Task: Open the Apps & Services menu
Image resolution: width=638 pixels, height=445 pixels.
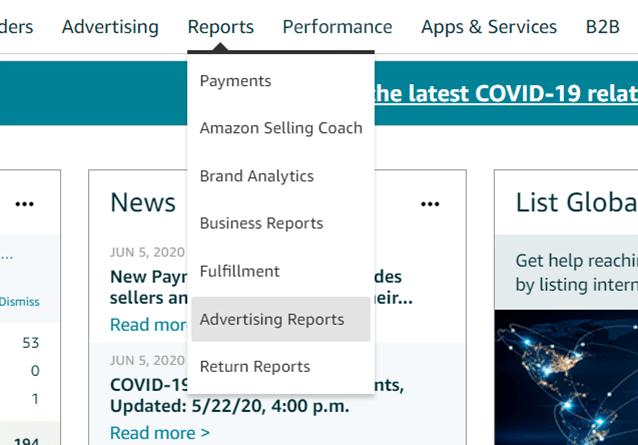Action: coord(489,27)
